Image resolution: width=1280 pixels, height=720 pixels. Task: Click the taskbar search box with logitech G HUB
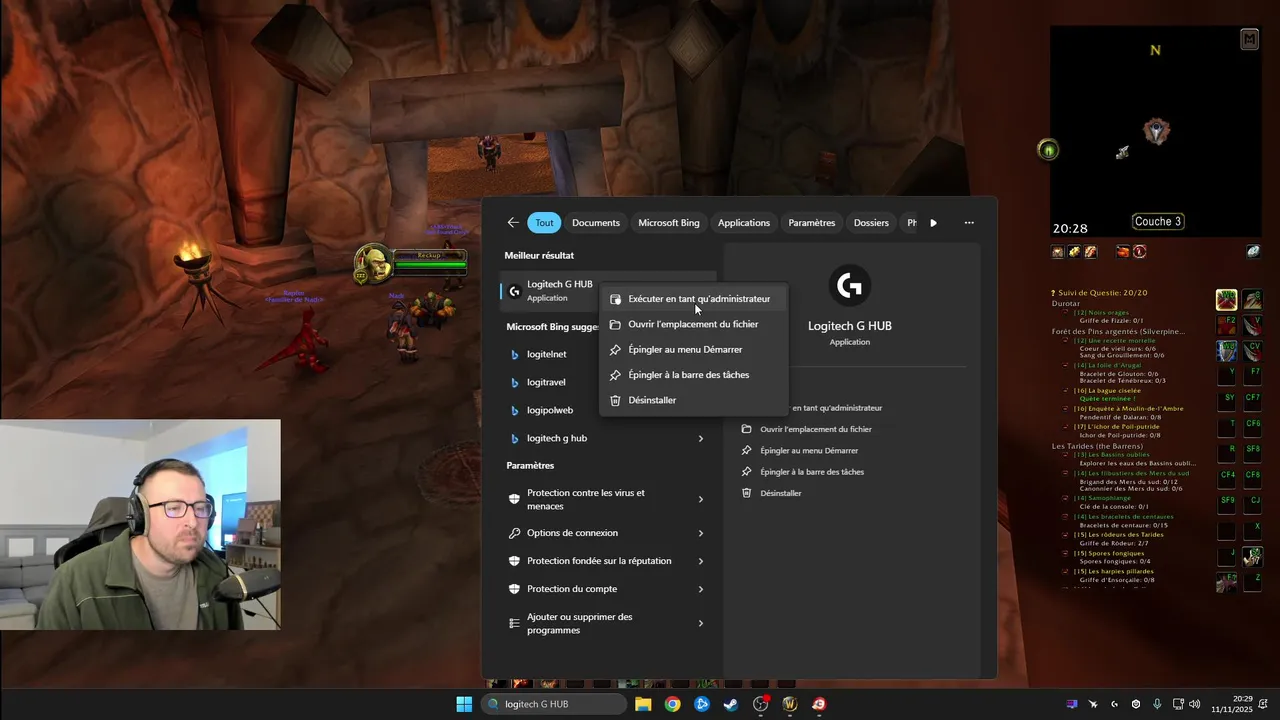(554, 704)
